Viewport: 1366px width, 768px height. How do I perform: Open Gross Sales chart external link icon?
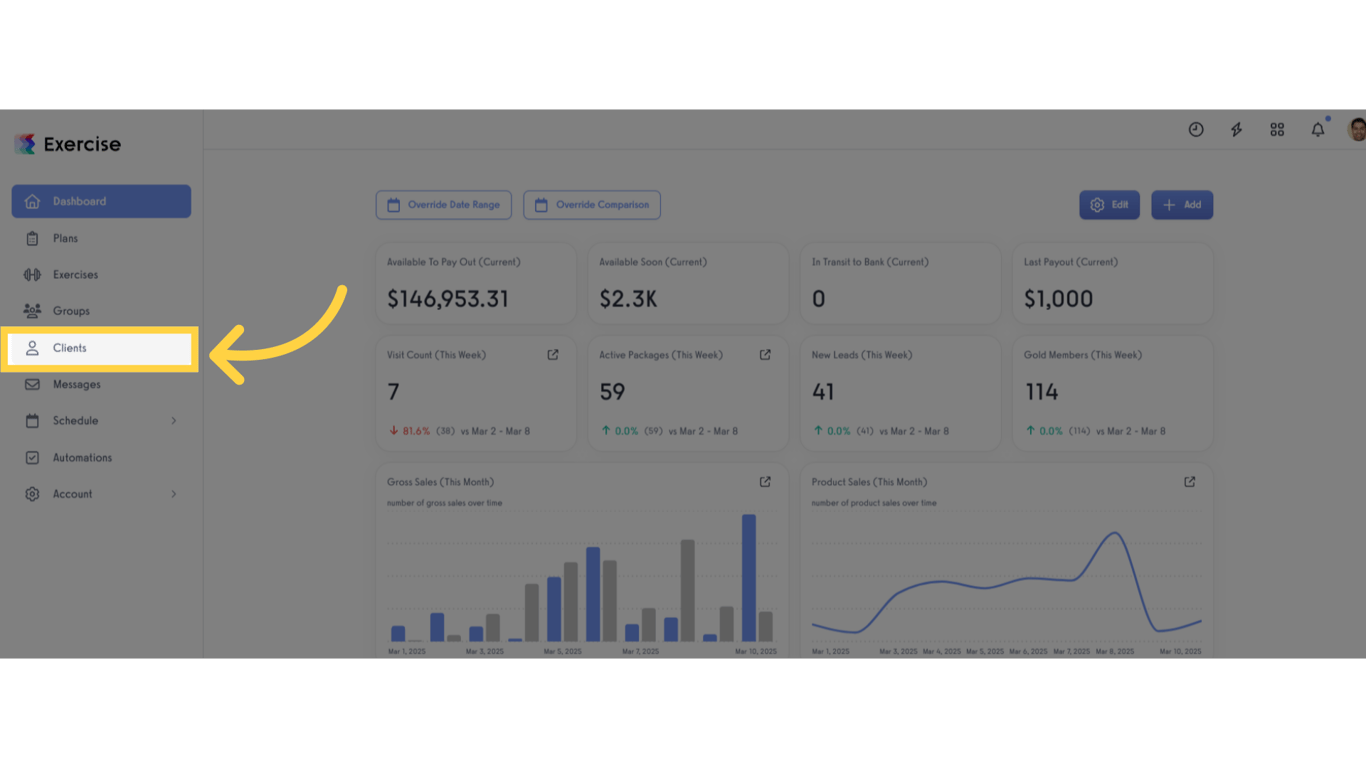click(x=765, y=482)
